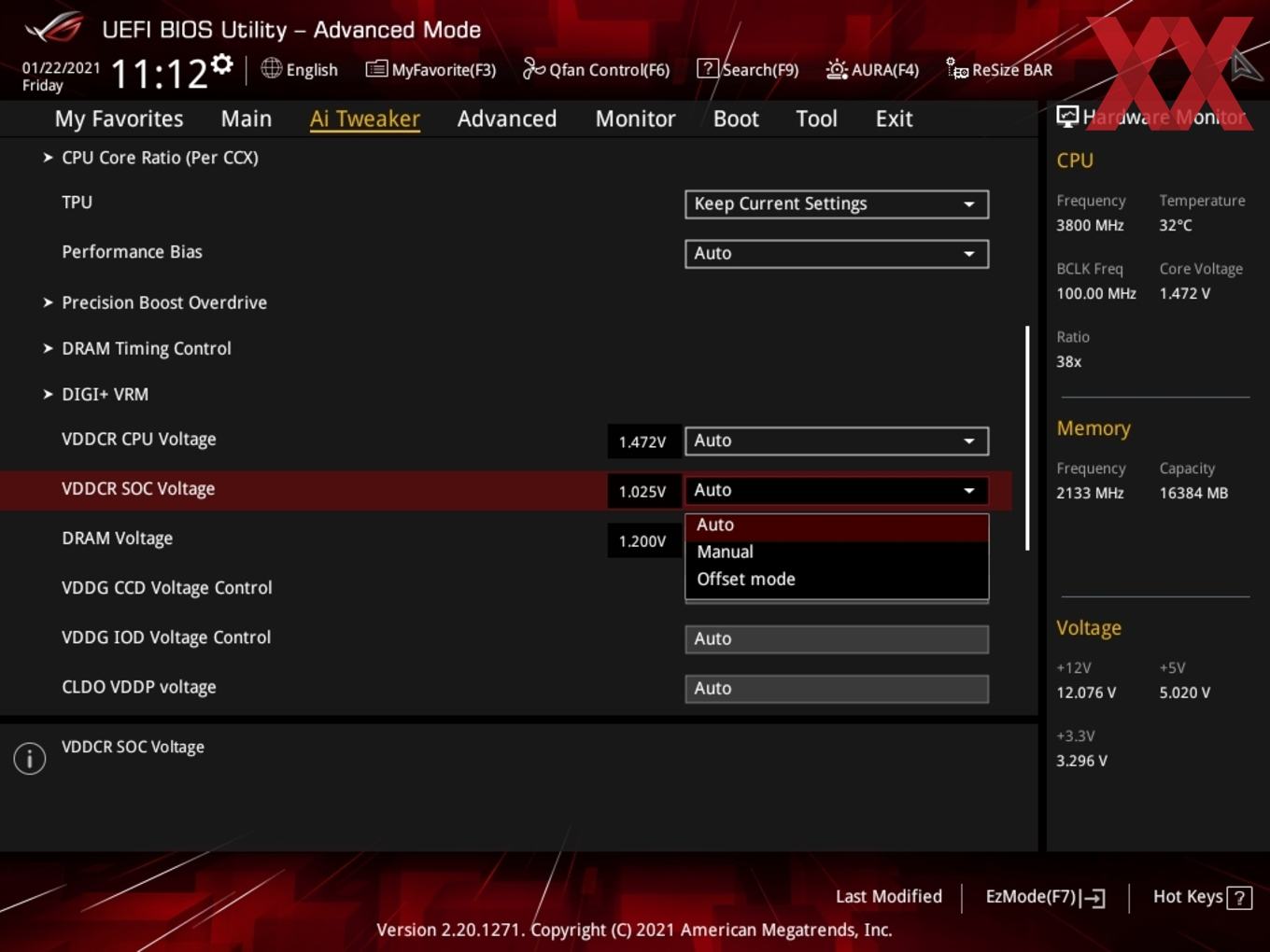1270x952 pixels.
Task: Click the Search(F9) question icon
Action: (708, 69)
